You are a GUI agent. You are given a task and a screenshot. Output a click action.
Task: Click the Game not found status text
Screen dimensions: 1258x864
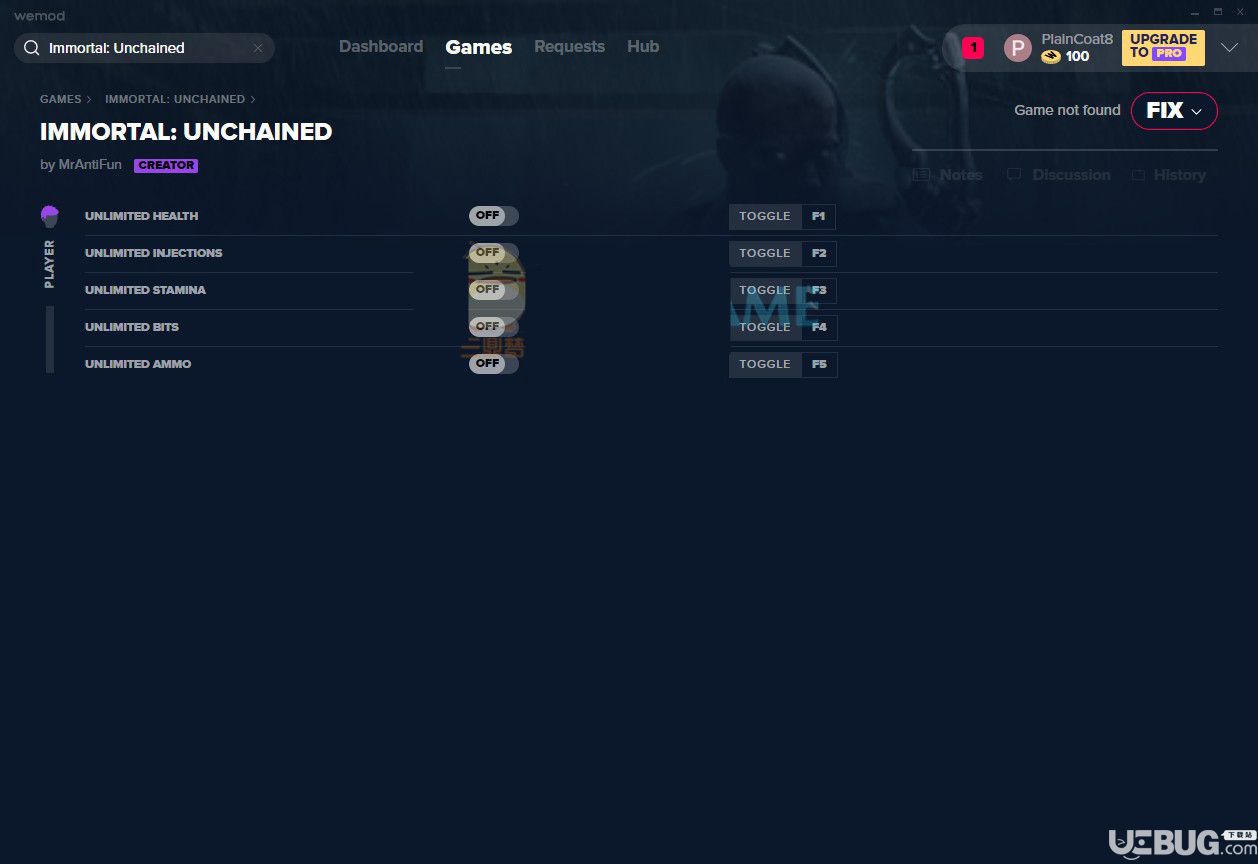click(1067, 110)
